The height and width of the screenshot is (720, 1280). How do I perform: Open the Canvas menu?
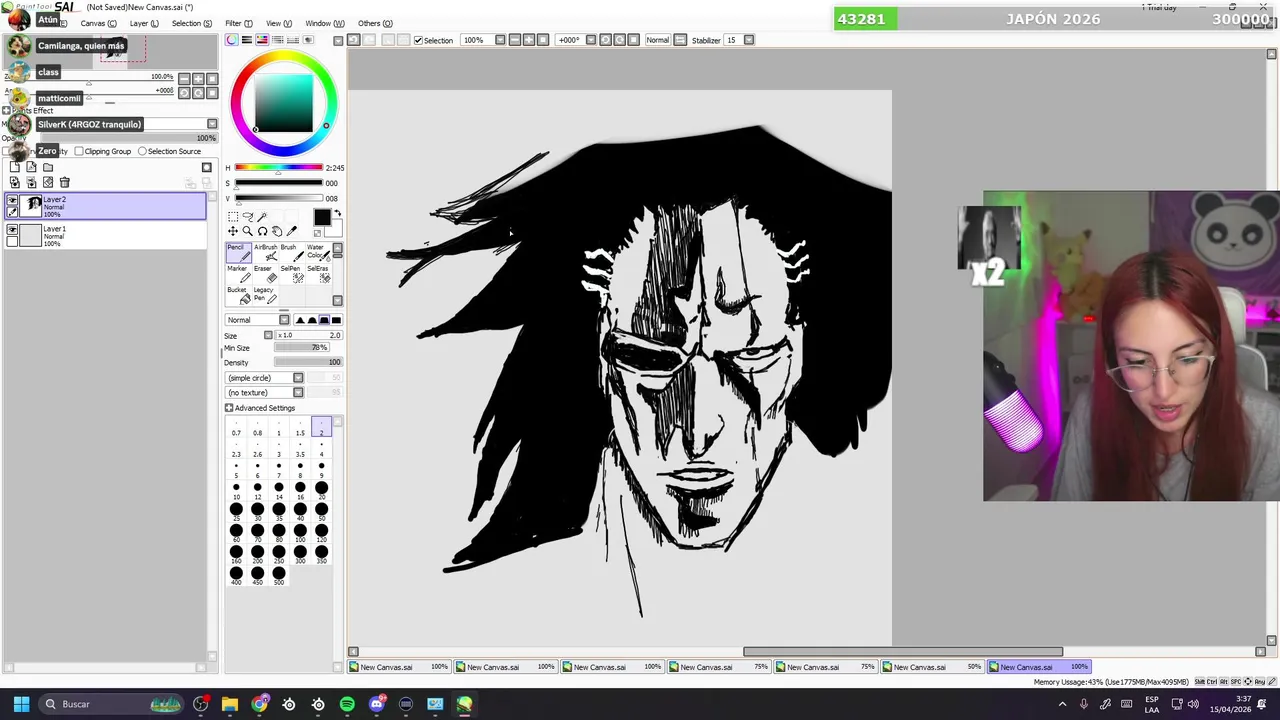click(x=98, y=23)
